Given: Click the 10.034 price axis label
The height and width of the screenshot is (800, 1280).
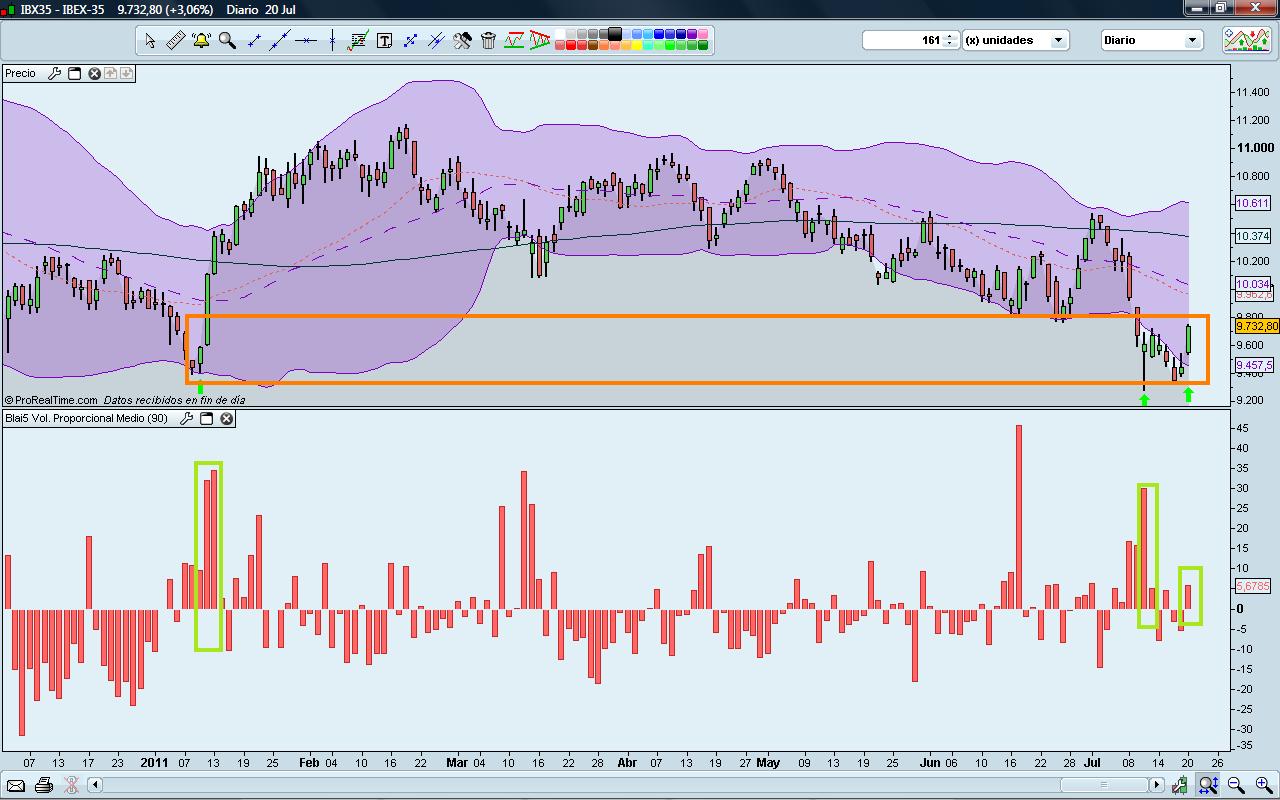Looking at the screenshot, I should coord(1253,284).
